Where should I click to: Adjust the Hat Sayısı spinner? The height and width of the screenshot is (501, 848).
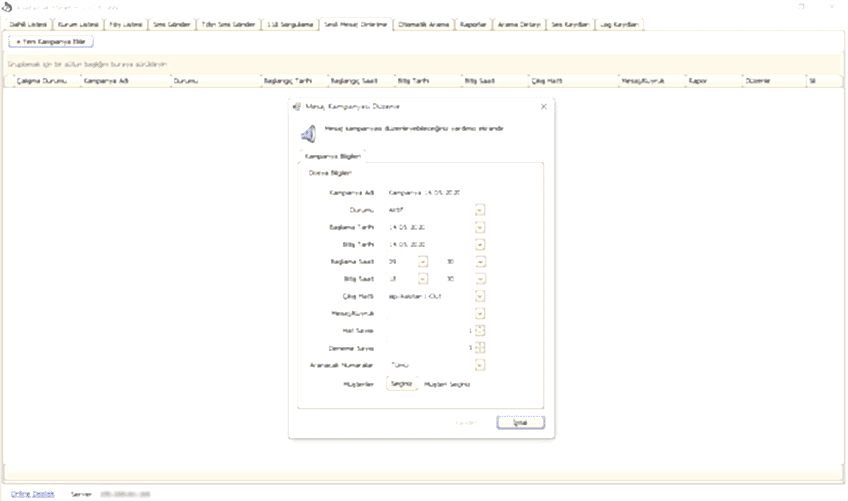coord(480,330)
